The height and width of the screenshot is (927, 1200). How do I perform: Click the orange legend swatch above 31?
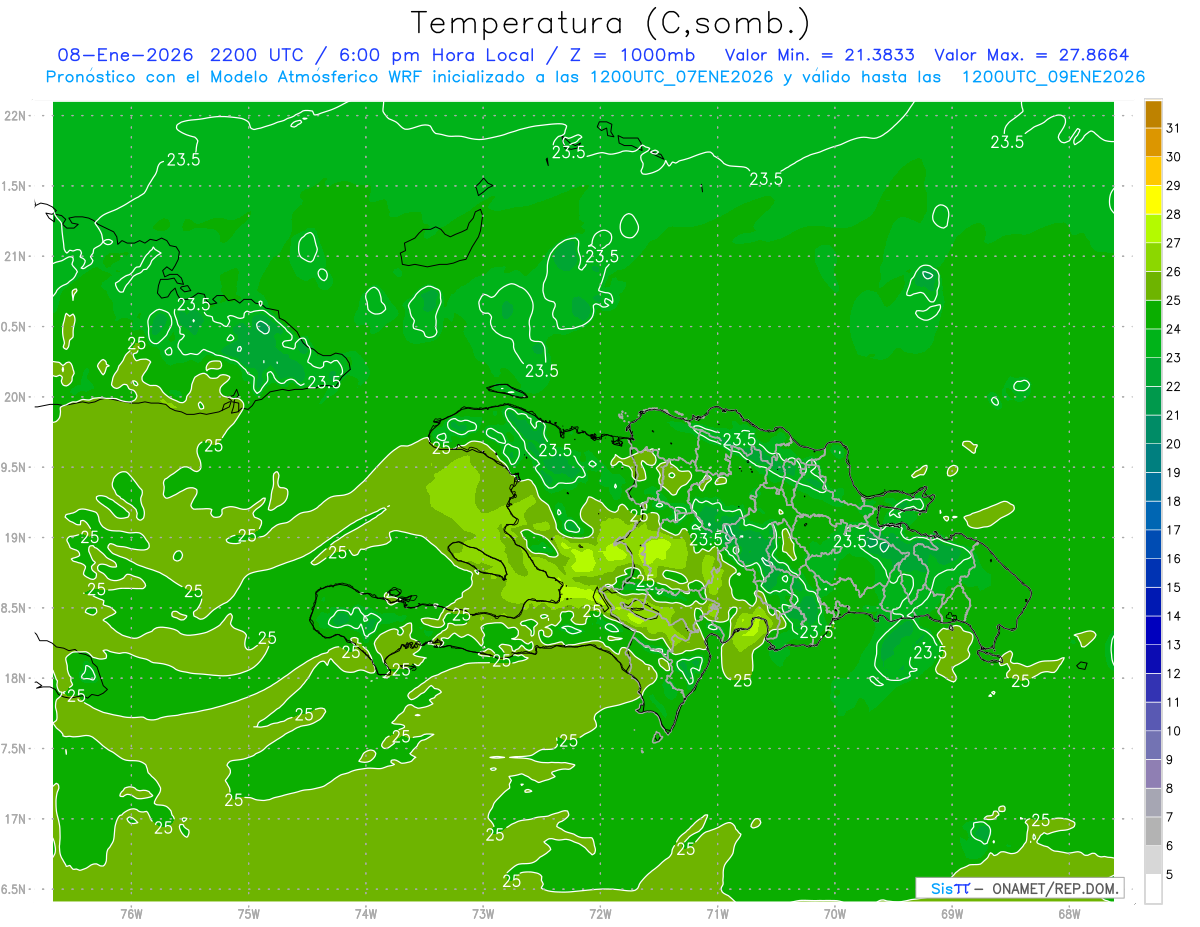[1153, 113]
